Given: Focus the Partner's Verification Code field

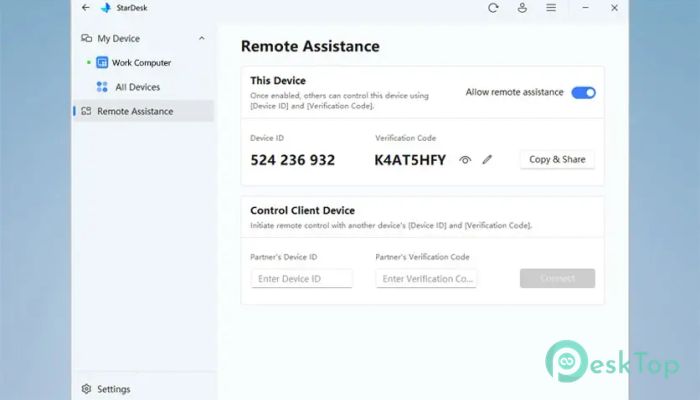Looking at the screenshot, I should (426, 279).
